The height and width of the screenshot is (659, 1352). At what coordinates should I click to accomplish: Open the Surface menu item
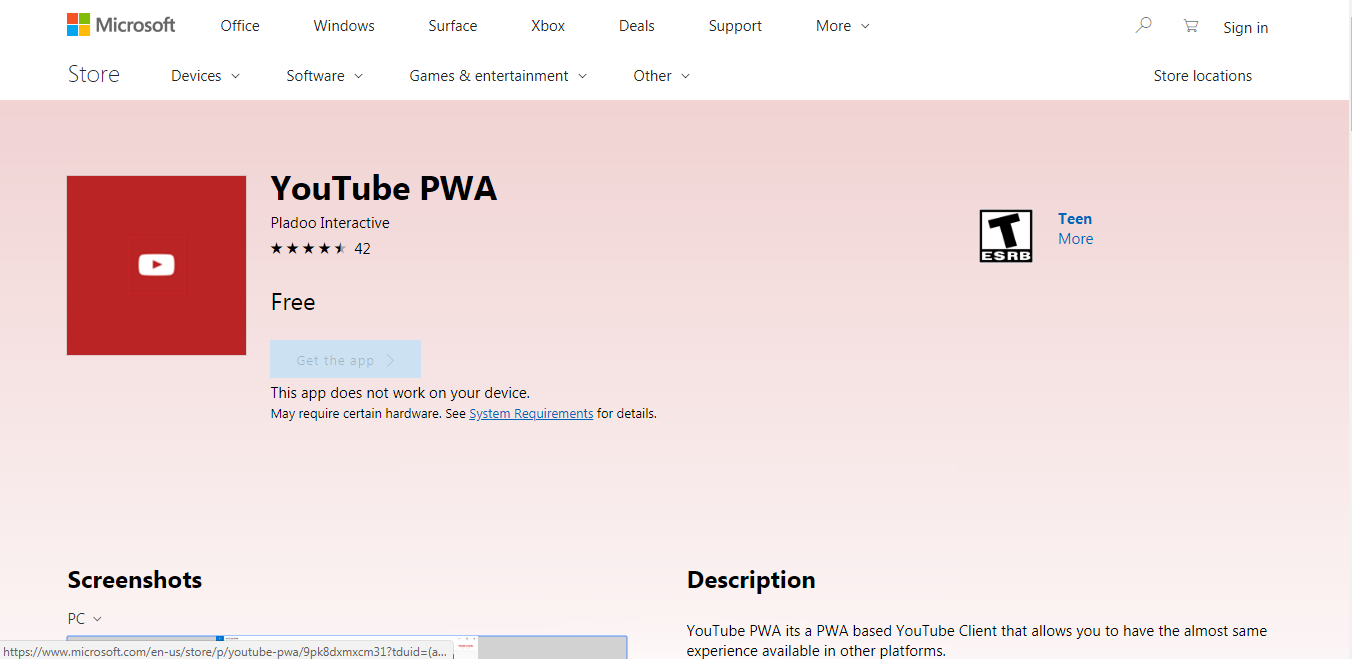(x=453, y=26)
